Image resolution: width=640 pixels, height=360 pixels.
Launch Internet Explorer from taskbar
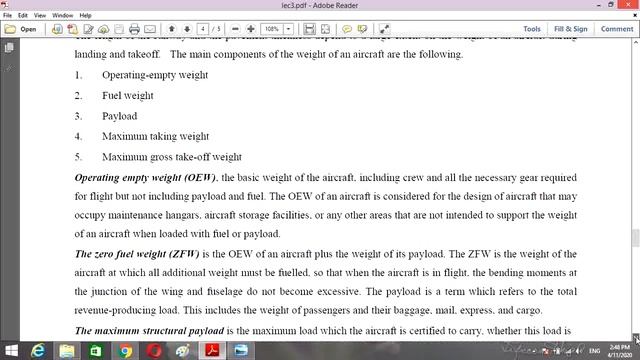38,351
